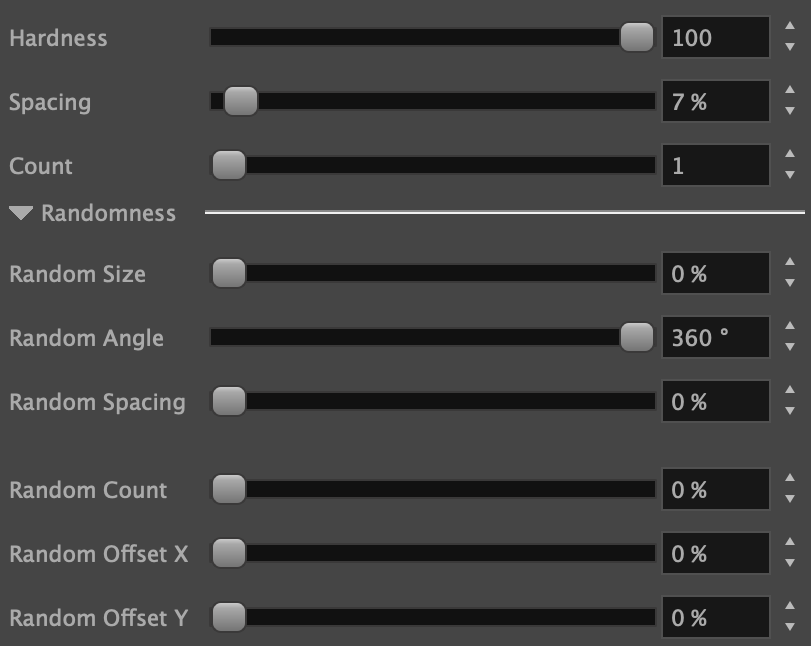Increase Count with the up arrow
Viewport: 811px width, 646px height.
click(x=790, y=155)
